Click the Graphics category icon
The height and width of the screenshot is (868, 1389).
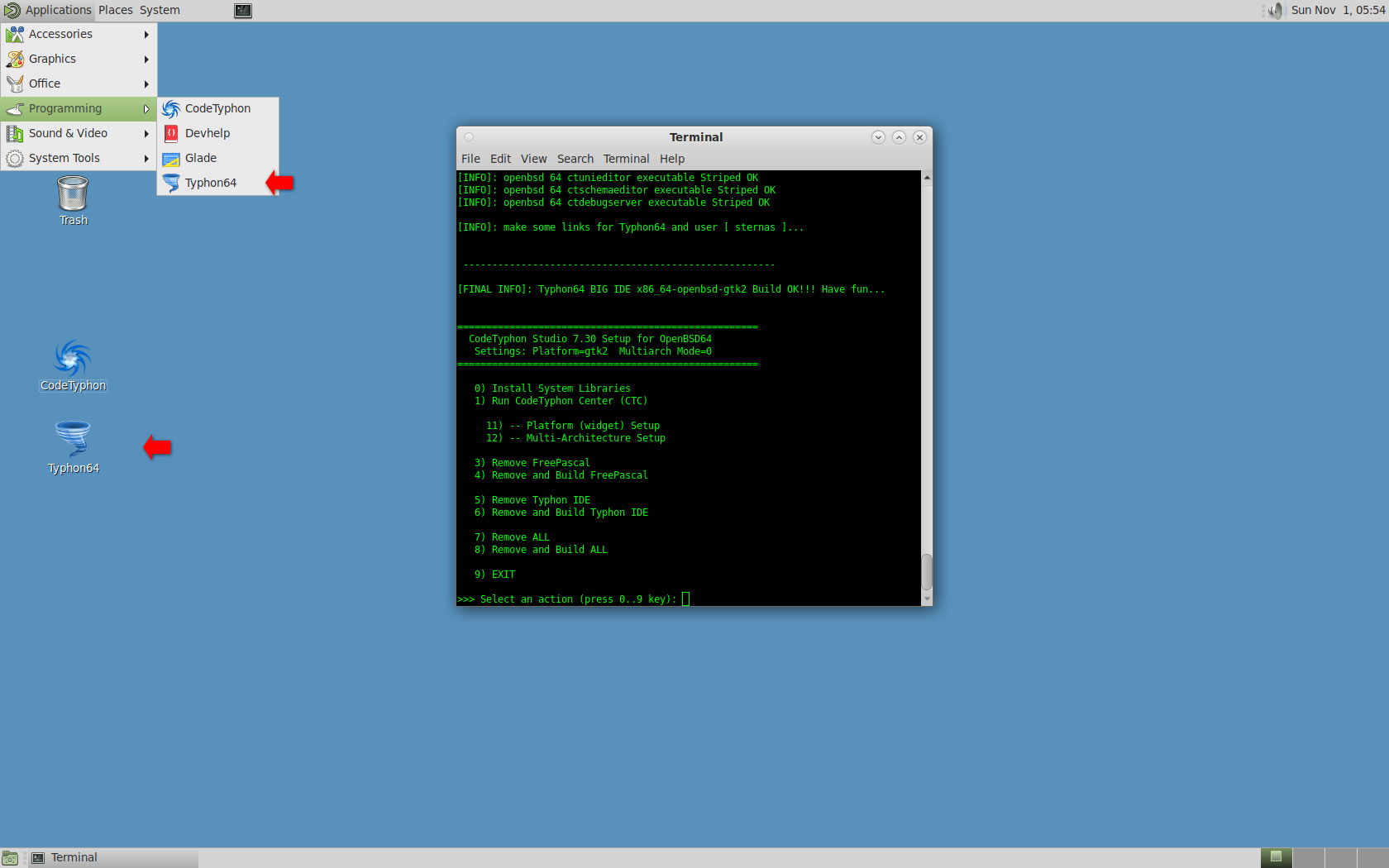(x=15, y=59)
